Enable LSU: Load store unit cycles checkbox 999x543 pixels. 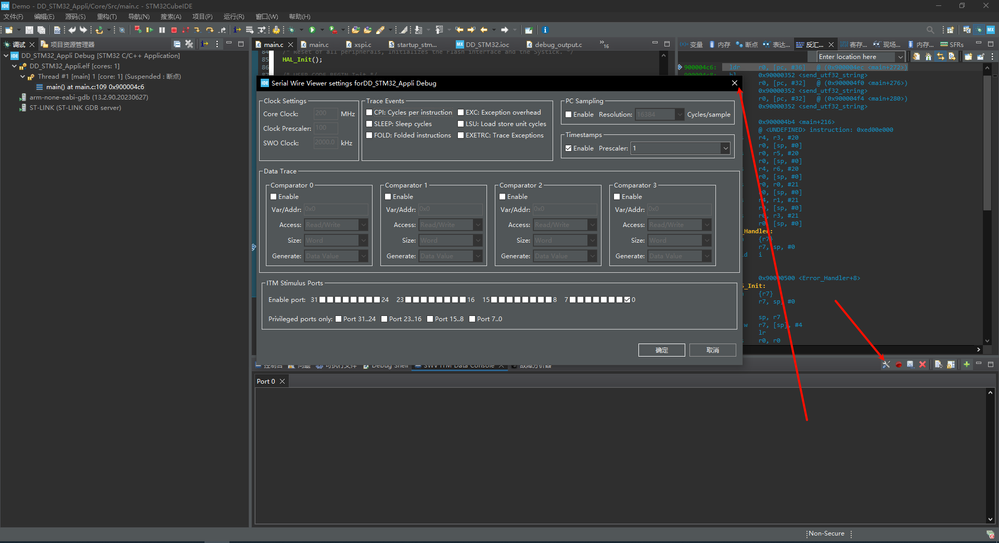click(x=461, y=124)
